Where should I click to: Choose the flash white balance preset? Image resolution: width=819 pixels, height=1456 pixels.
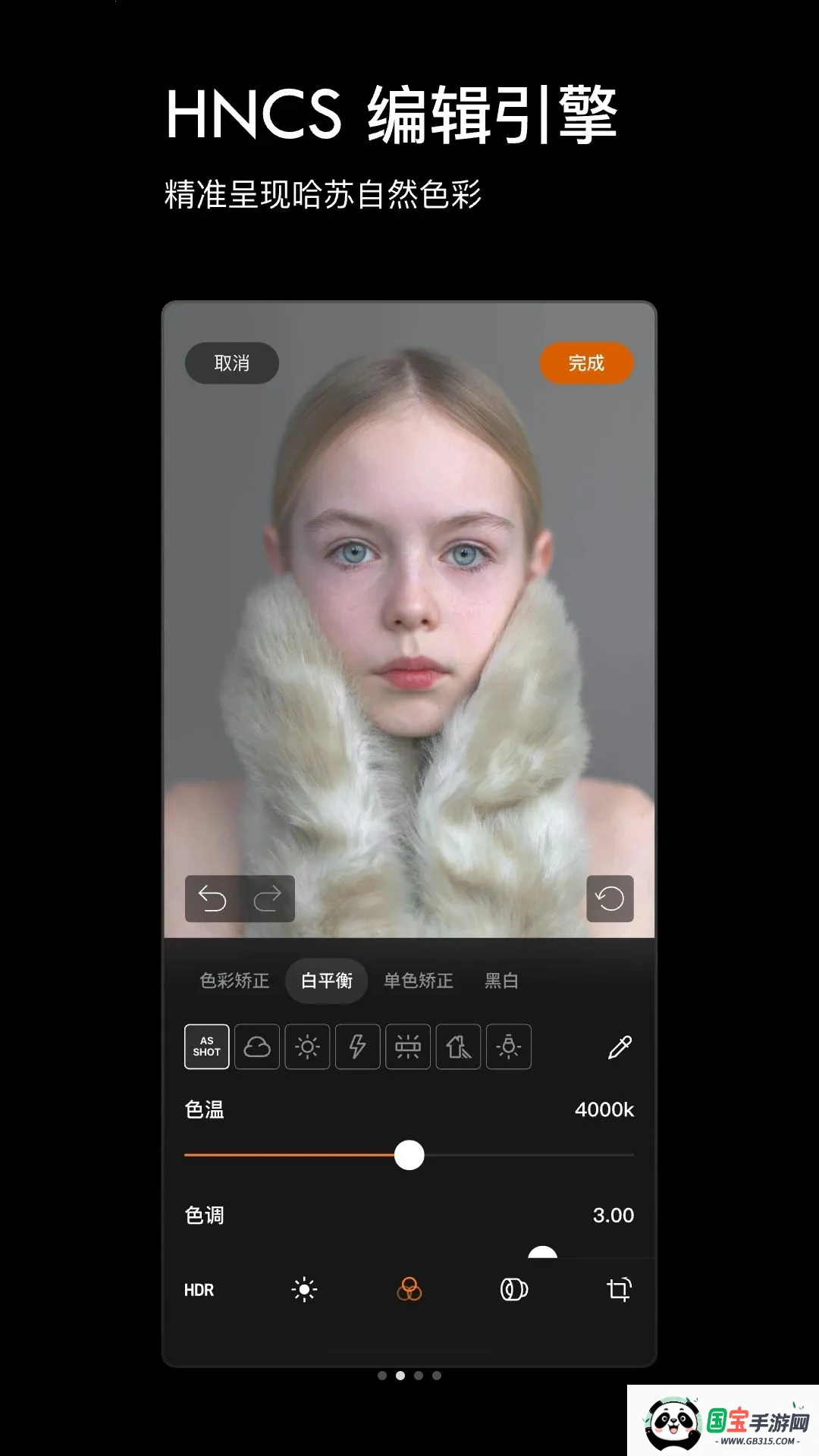click(x=357, y=1046)
